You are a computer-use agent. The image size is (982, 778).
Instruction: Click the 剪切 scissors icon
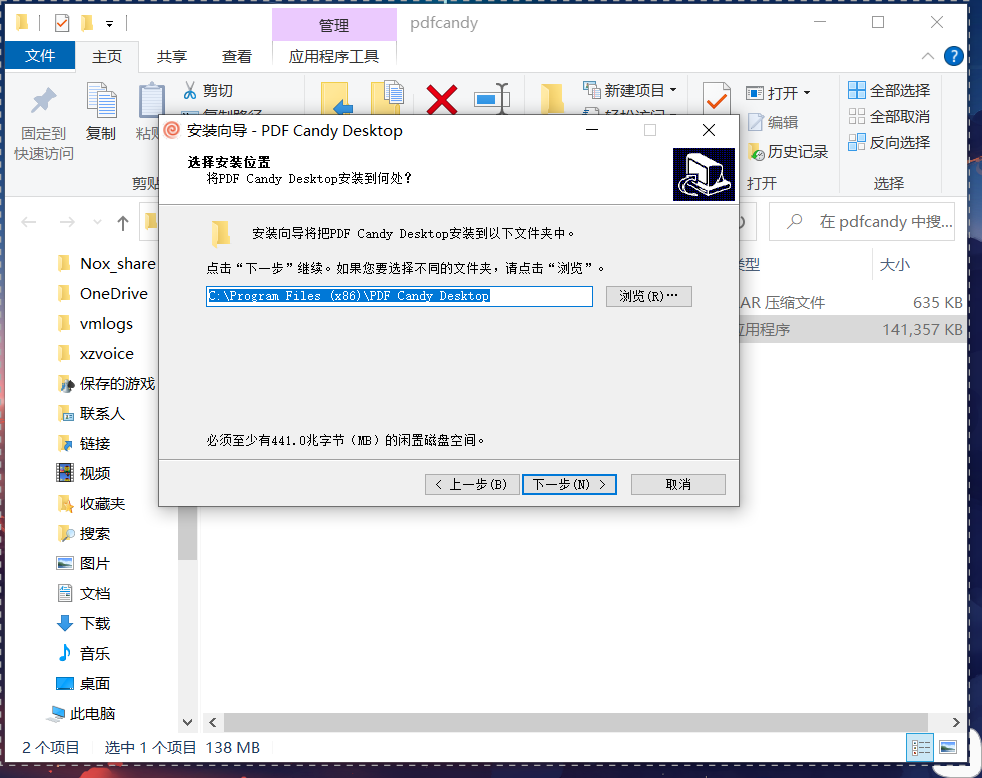click(190, 91)
